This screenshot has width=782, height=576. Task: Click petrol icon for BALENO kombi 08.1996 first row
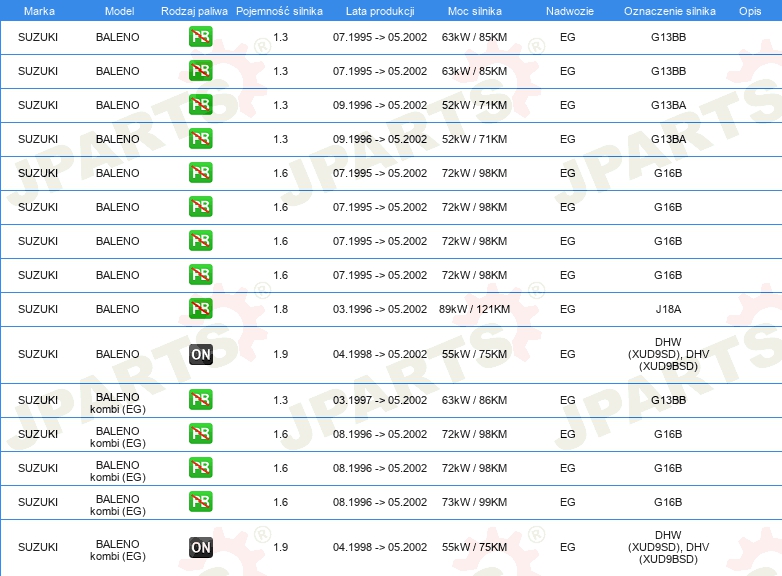pyautogui.click(x=200, y=434)
